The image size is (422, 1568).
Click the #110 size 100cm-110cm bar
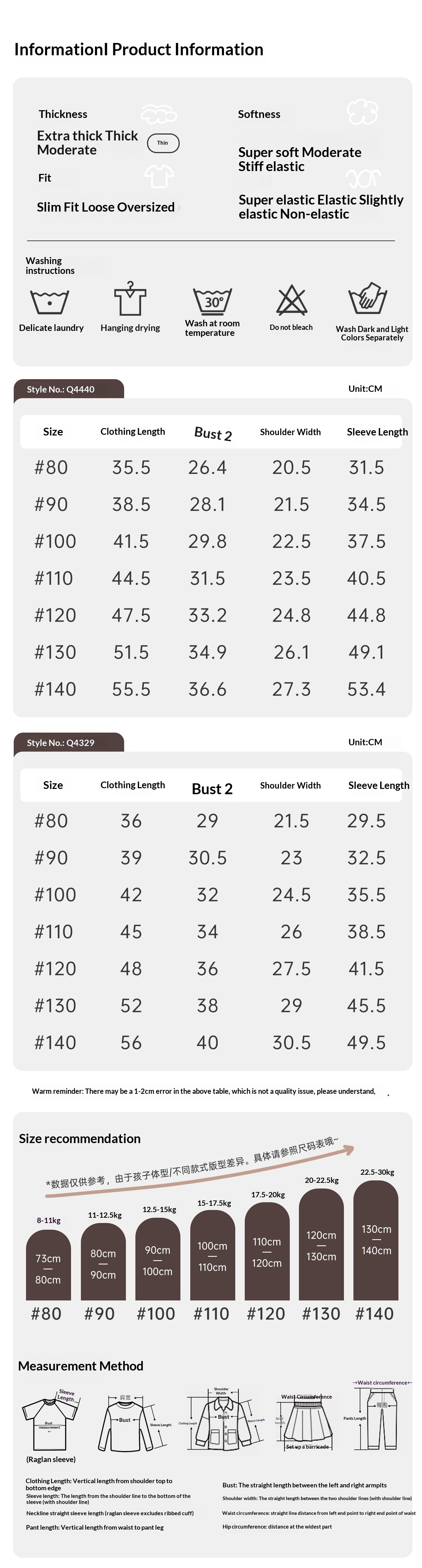click(x=212, y=1255)
